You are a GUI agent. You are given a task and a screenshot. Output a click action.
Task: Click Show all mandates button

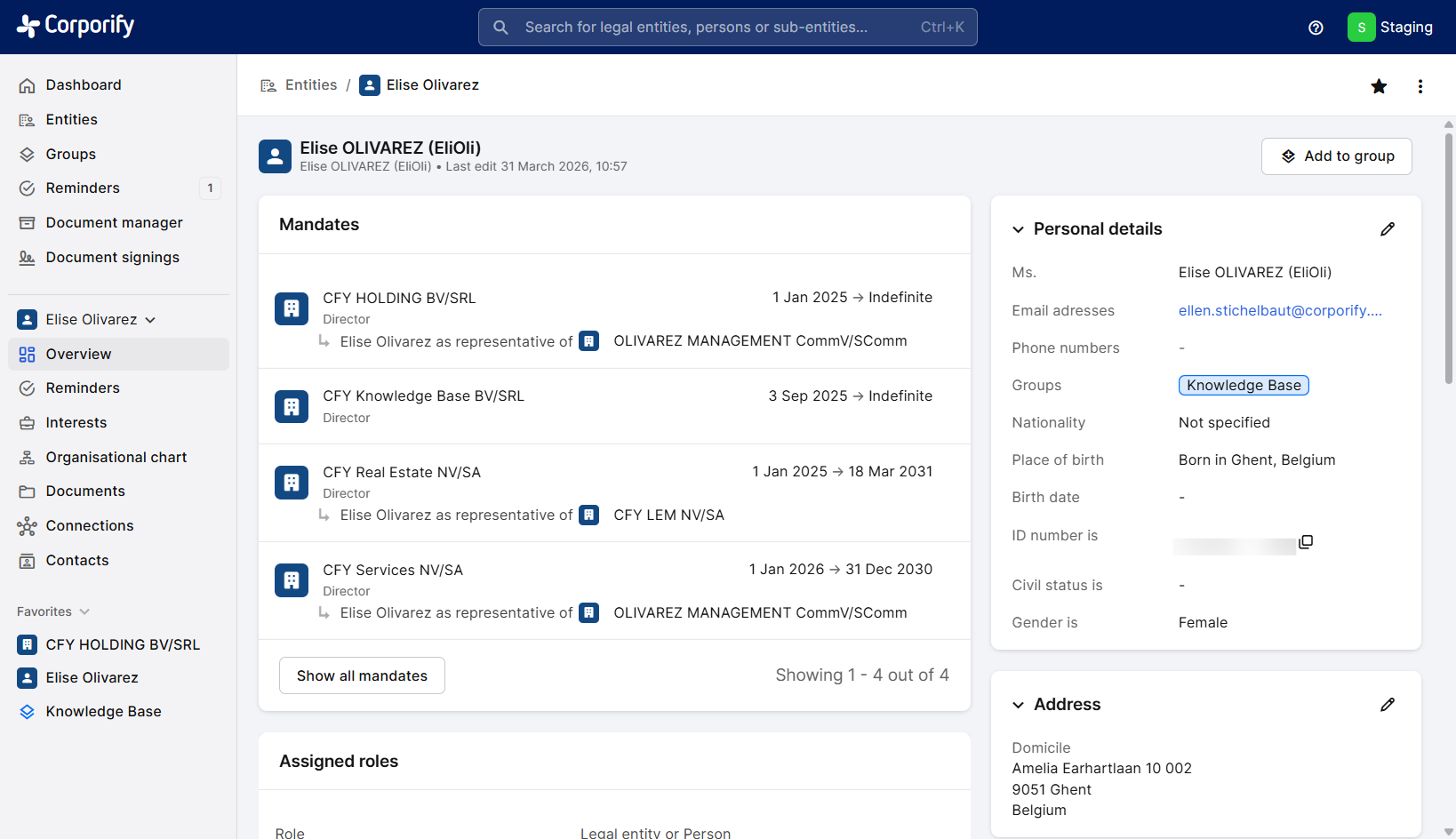pyautogui.click(x=362, y=676)
